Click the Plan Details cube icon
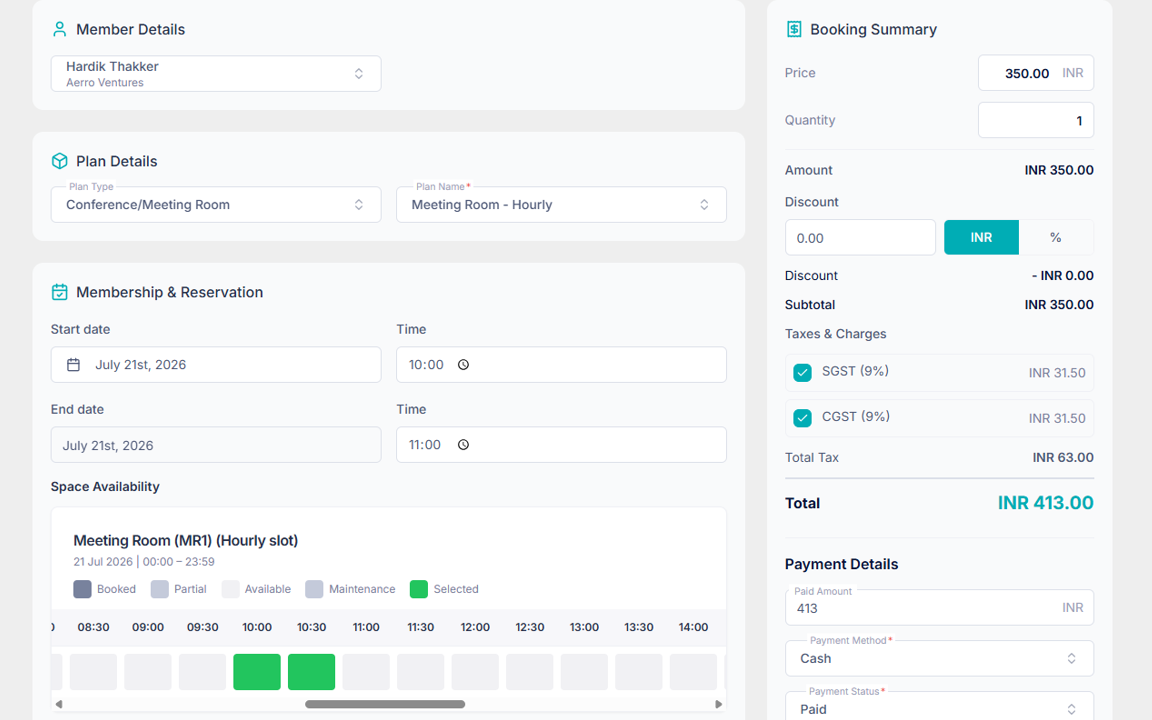The height and width of the screenshot is (720, 1152). point(60,161)
